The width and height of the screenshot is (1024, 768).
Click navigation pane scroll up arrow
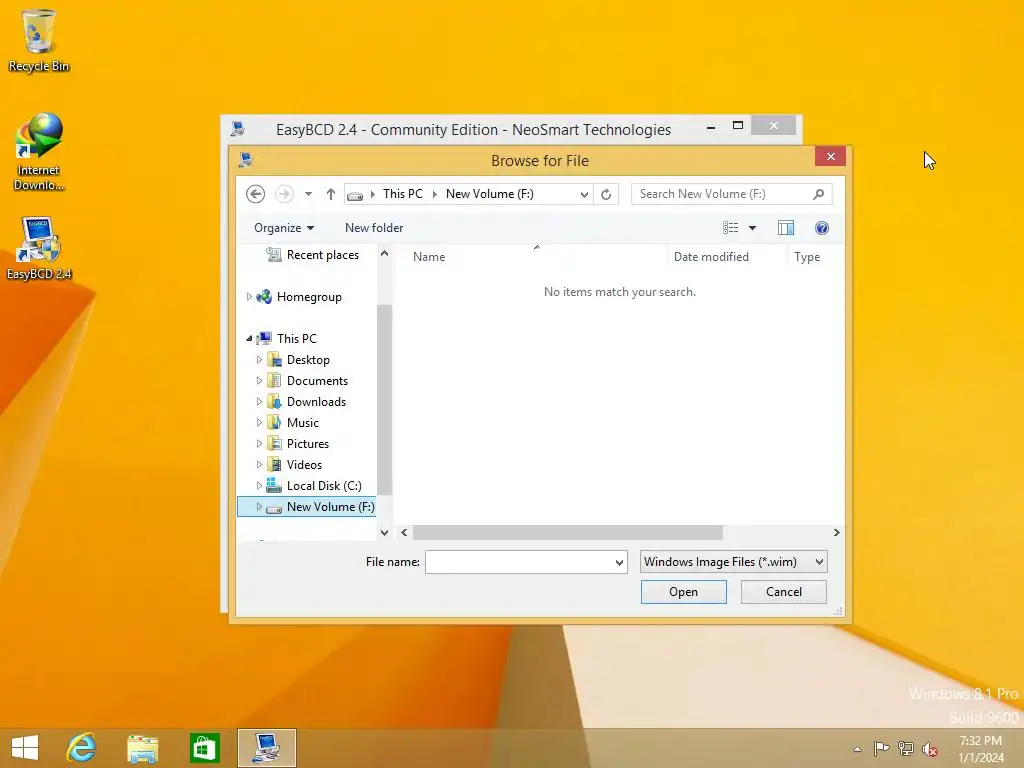[385, 253]
